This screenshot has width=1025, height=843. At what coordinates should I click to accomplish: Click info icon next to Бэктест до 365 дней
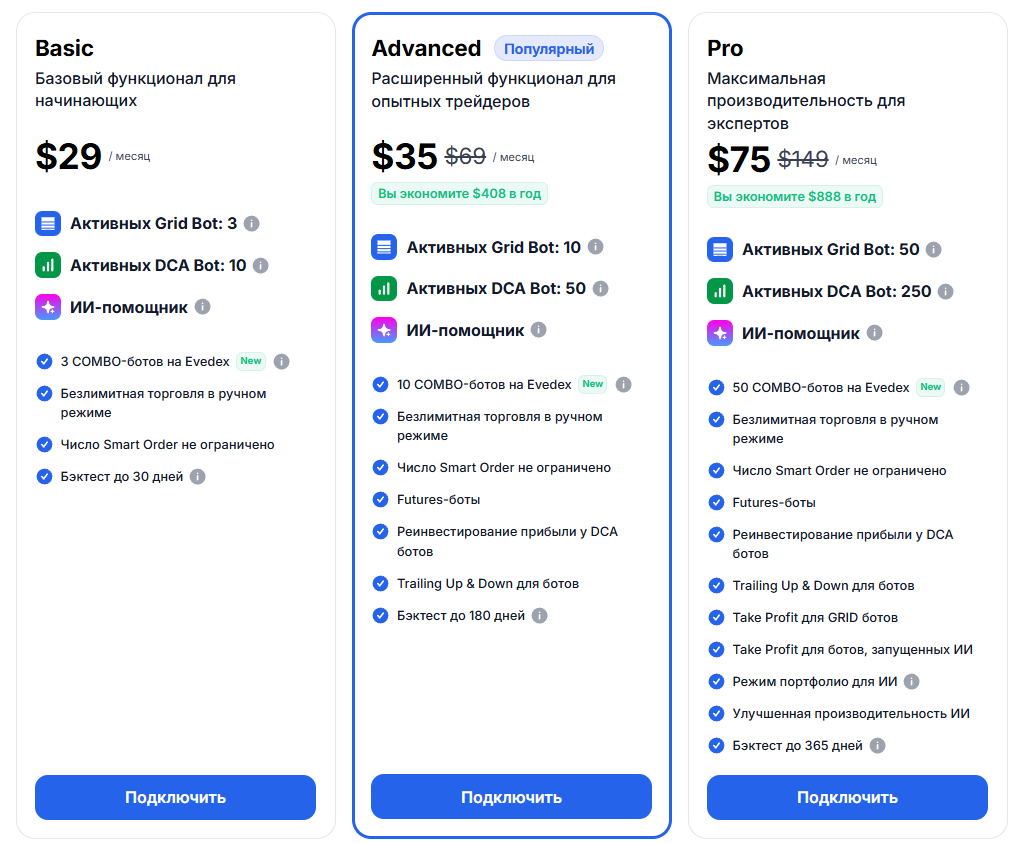[x=877, y=746]
